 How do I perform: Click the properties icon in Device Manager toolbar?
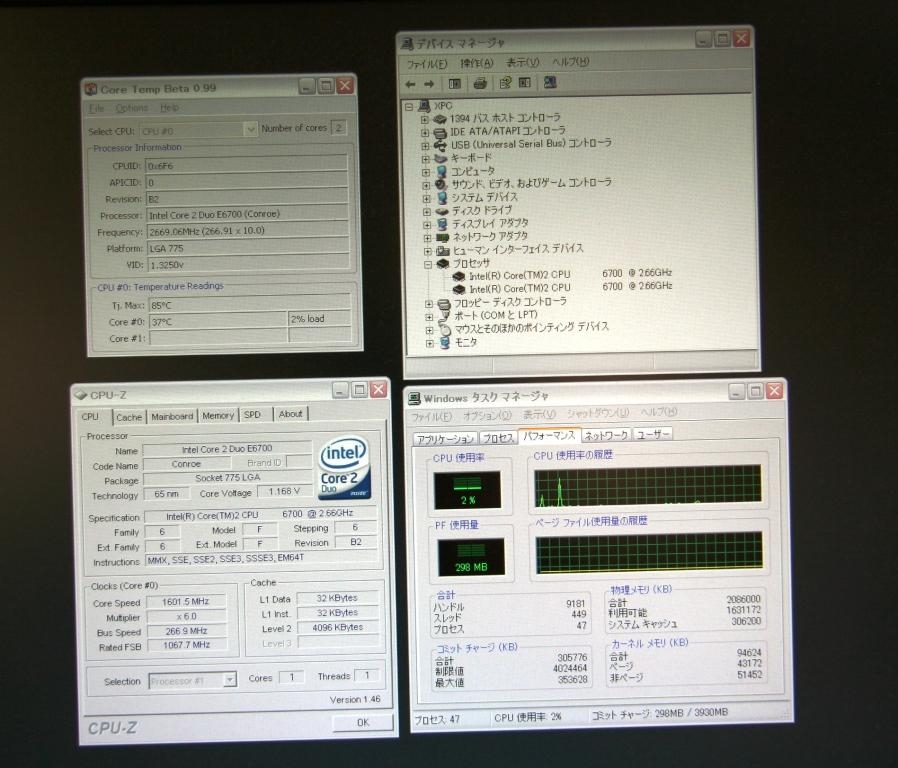pos(505,83)
